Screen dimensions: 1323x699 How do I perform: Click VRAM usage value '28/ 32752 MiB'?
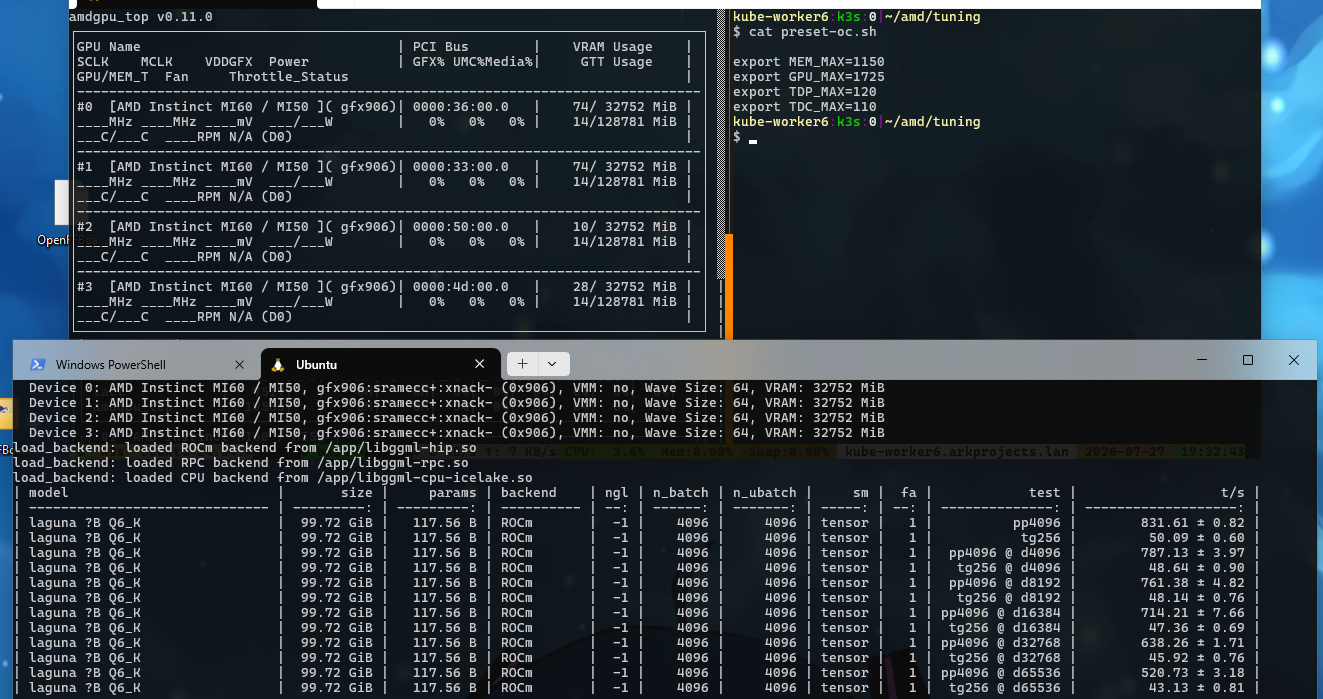coord(625,287)
